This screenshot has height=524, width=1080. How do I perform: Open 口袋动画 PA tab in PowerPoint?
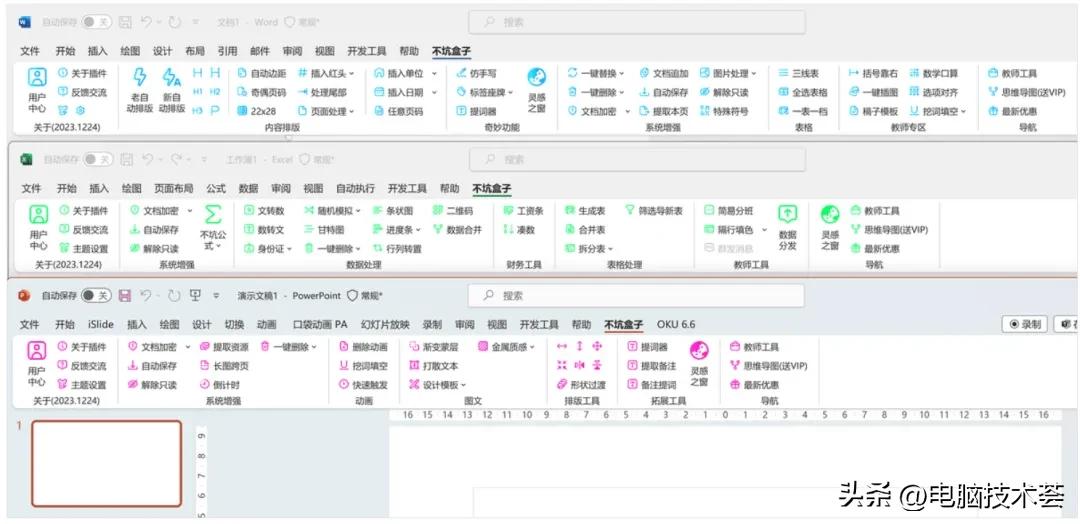320,324
